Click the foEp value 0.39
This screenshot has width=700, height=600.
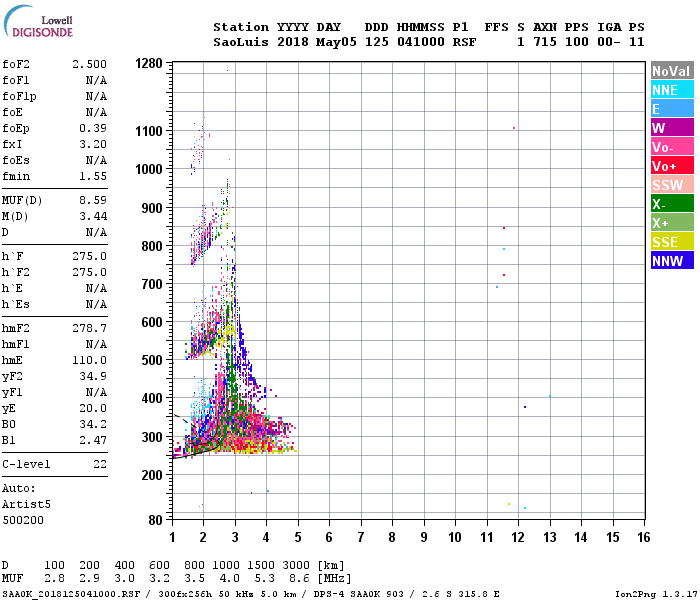pyautogui.click(x=93, y=129)
